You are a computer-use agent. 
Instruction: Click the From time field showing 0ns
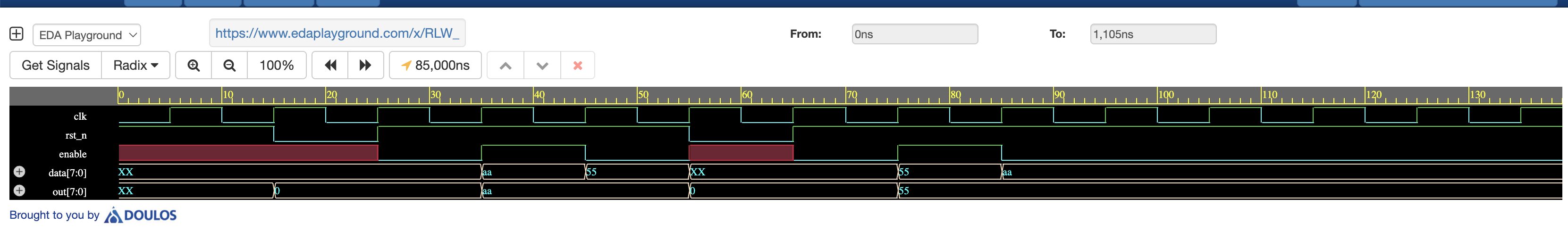click(x=914, y=34)
